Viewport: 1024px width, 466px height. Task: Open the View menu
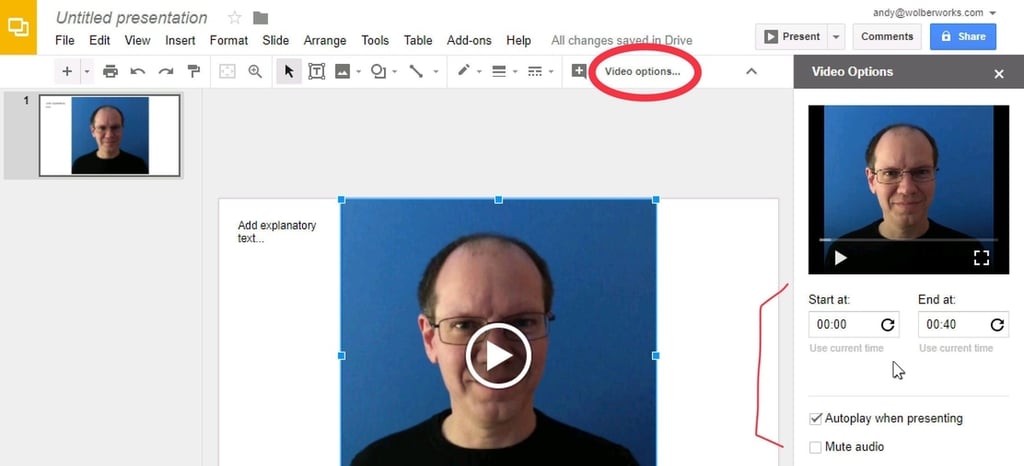pos(137,40)
